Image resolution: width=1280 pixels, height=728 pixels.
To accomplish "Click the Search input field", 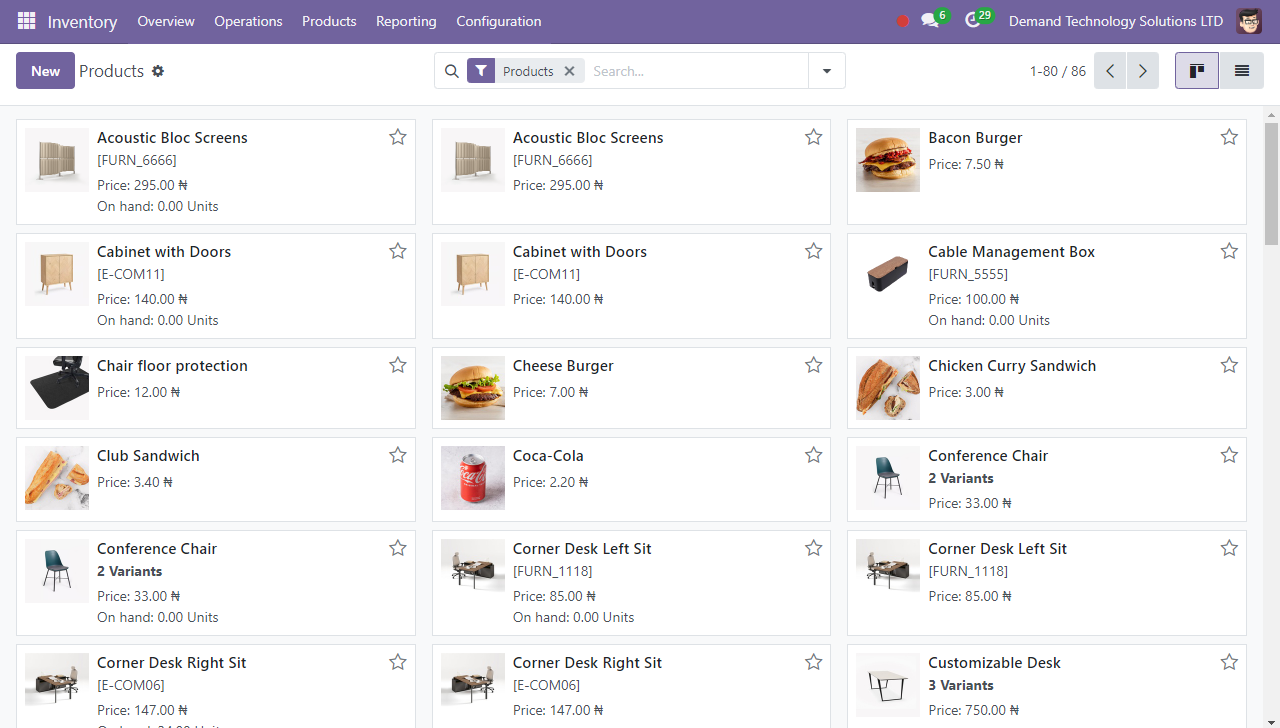I will point(695,71).
